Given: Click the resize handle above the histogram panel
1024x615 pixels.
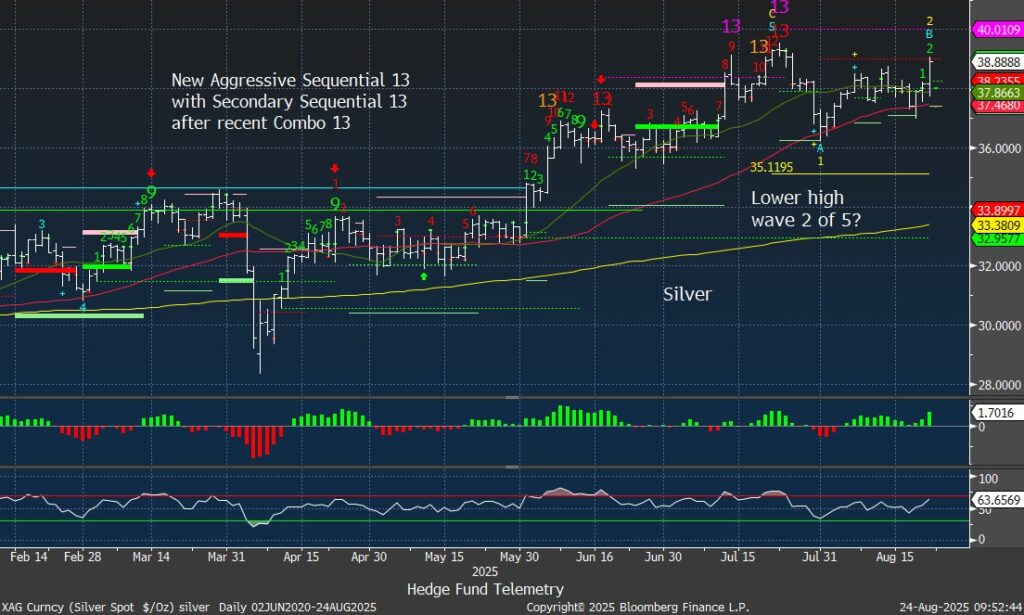Looking at the screenshot, I should pos(512,397).
